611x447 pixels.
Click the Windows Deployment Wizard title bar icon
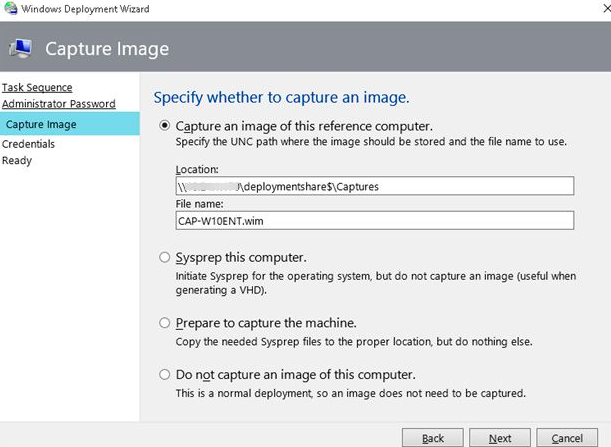[11, 8]
